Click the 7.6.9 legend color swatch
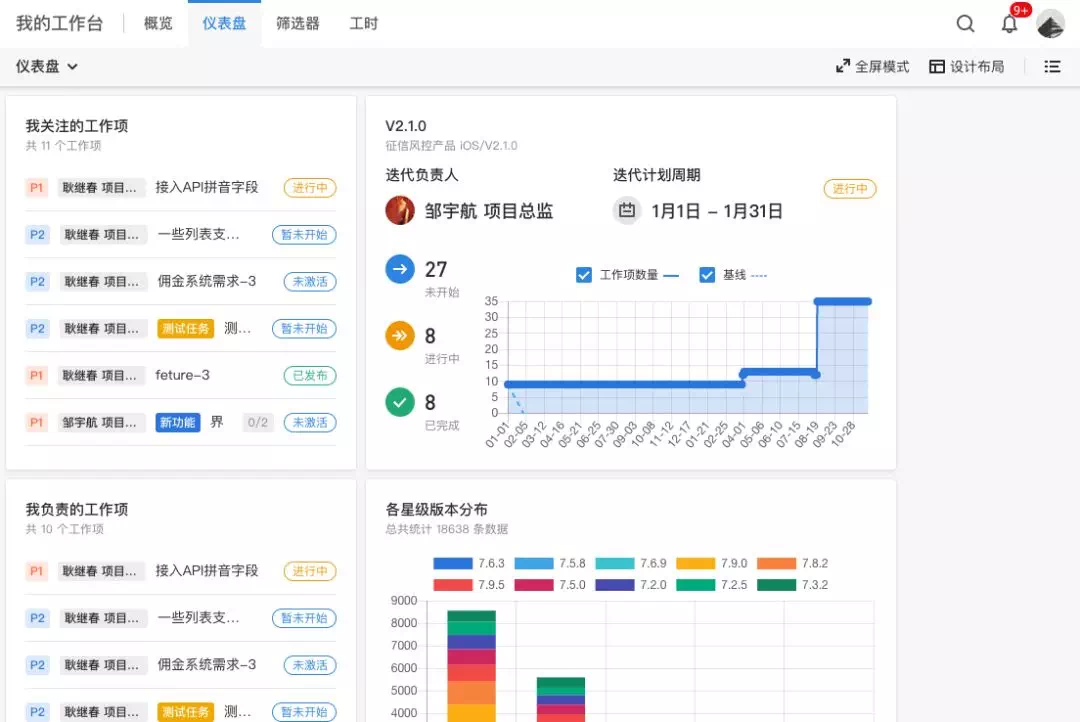This screenshot has height=722, width=1080. [614, 564]
